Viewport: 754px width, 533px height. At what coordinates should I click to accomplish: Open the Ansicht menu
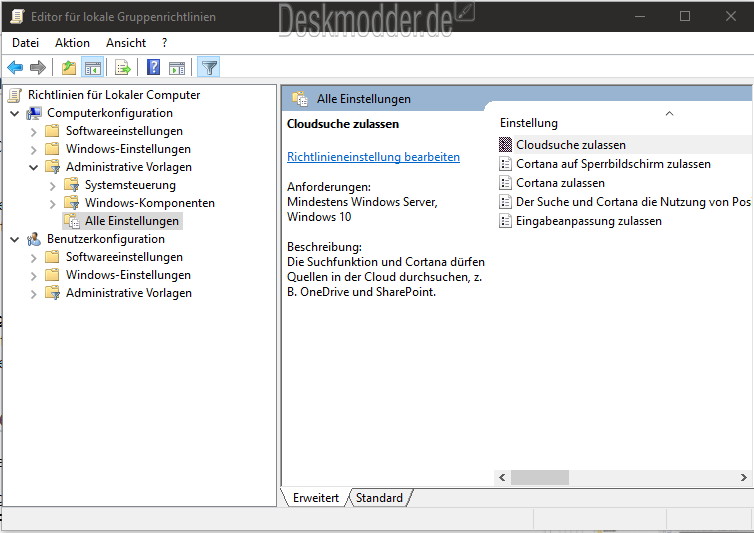coord(126,43)
